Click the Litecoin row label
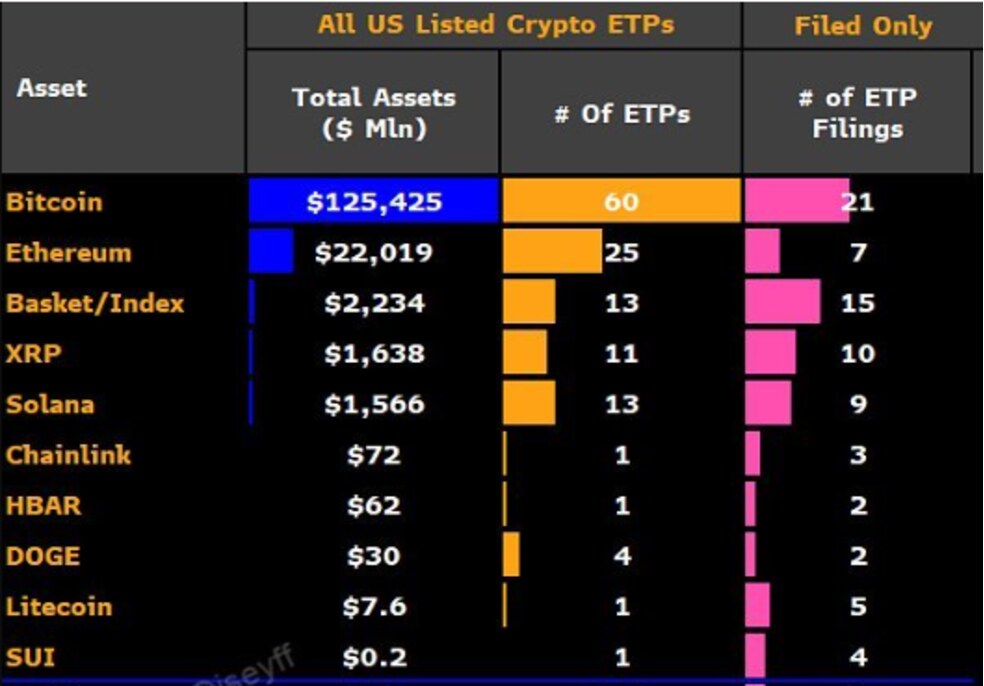 [59, 607]
